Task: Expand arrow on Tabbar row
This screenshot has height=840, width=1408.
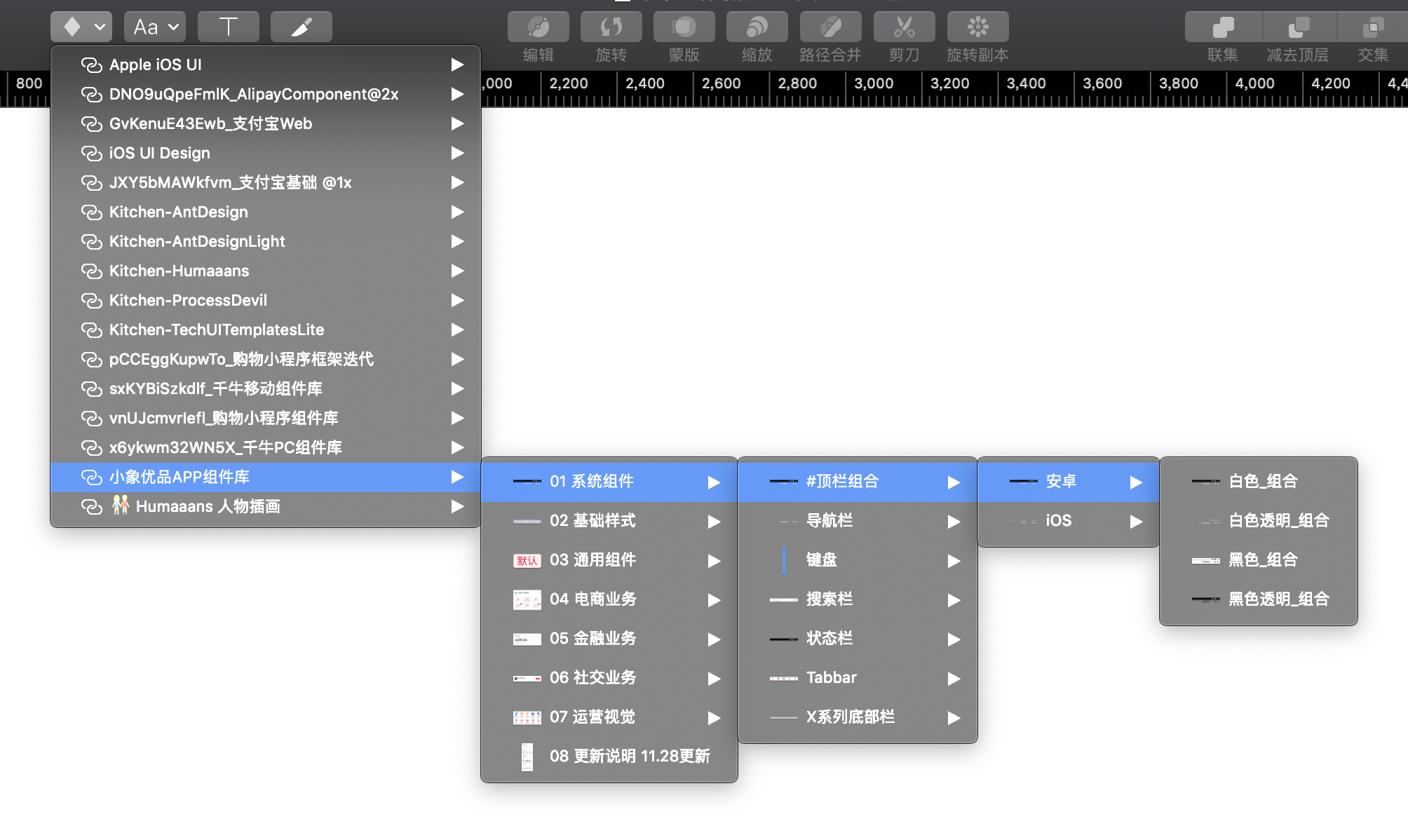Action: click(954, 679)
